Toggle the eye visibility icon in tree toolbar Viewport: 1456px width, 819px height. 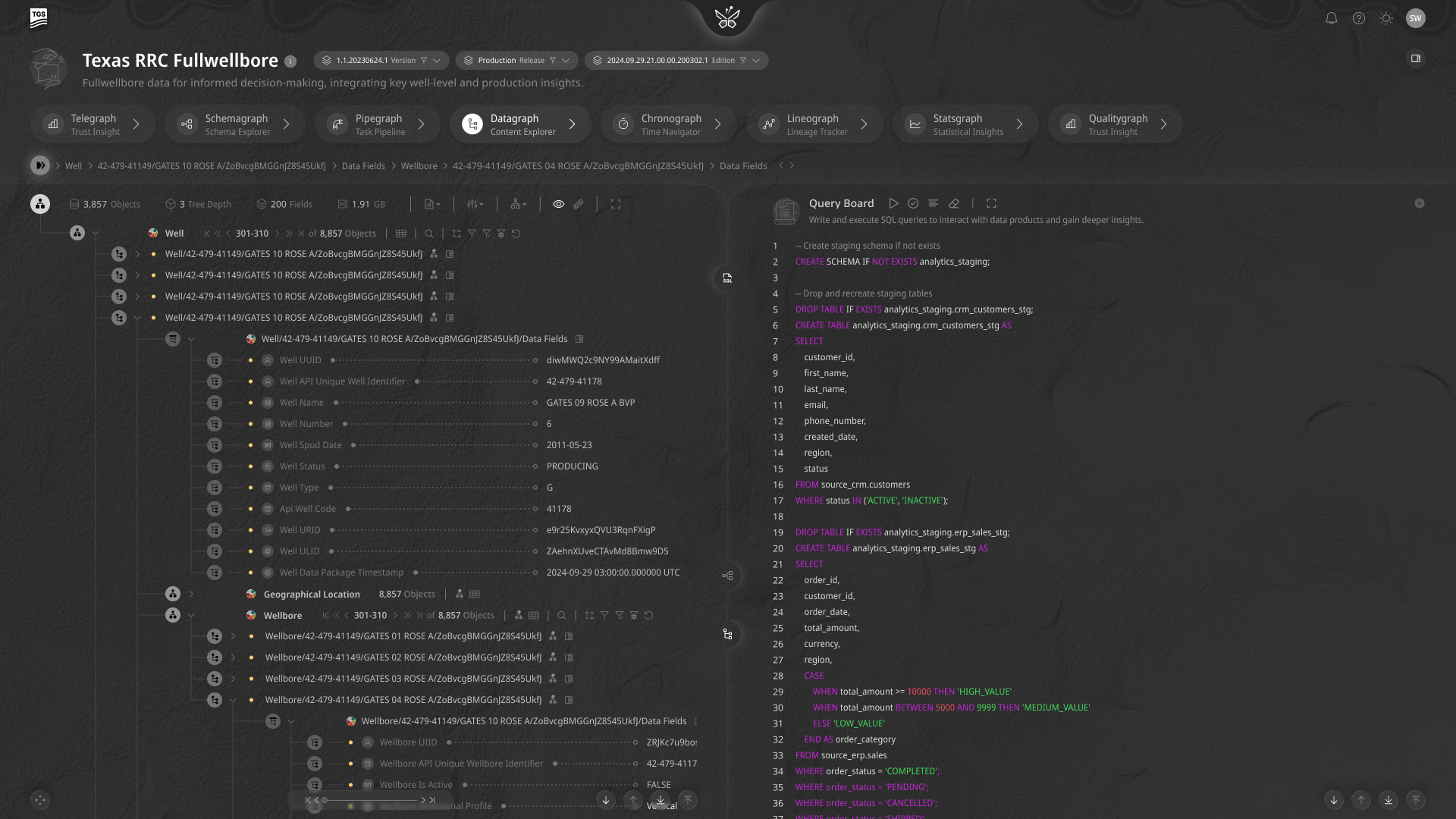click(x=559, y=204)
